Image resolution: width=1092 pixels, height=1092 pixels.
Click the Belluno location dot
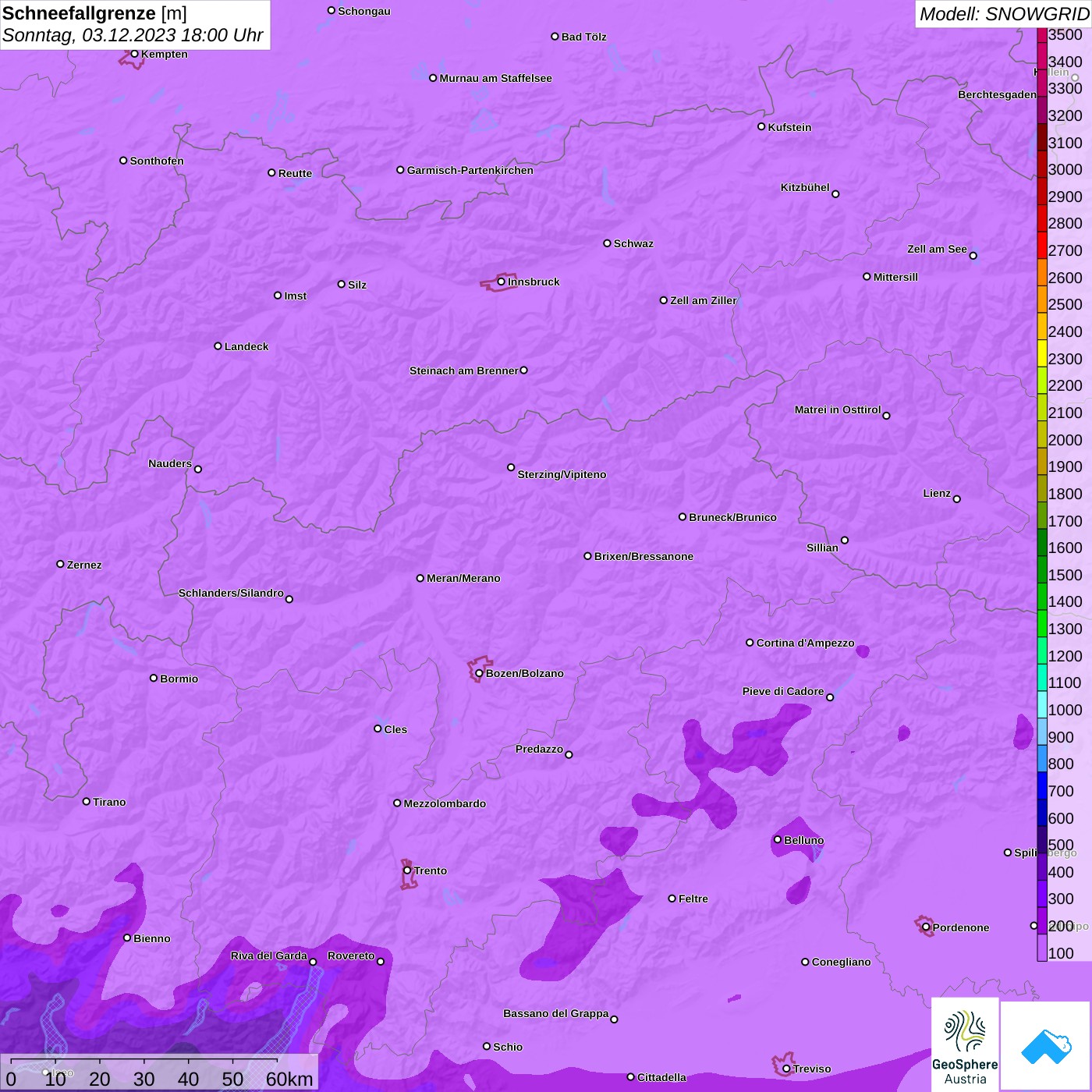(777, 839)
